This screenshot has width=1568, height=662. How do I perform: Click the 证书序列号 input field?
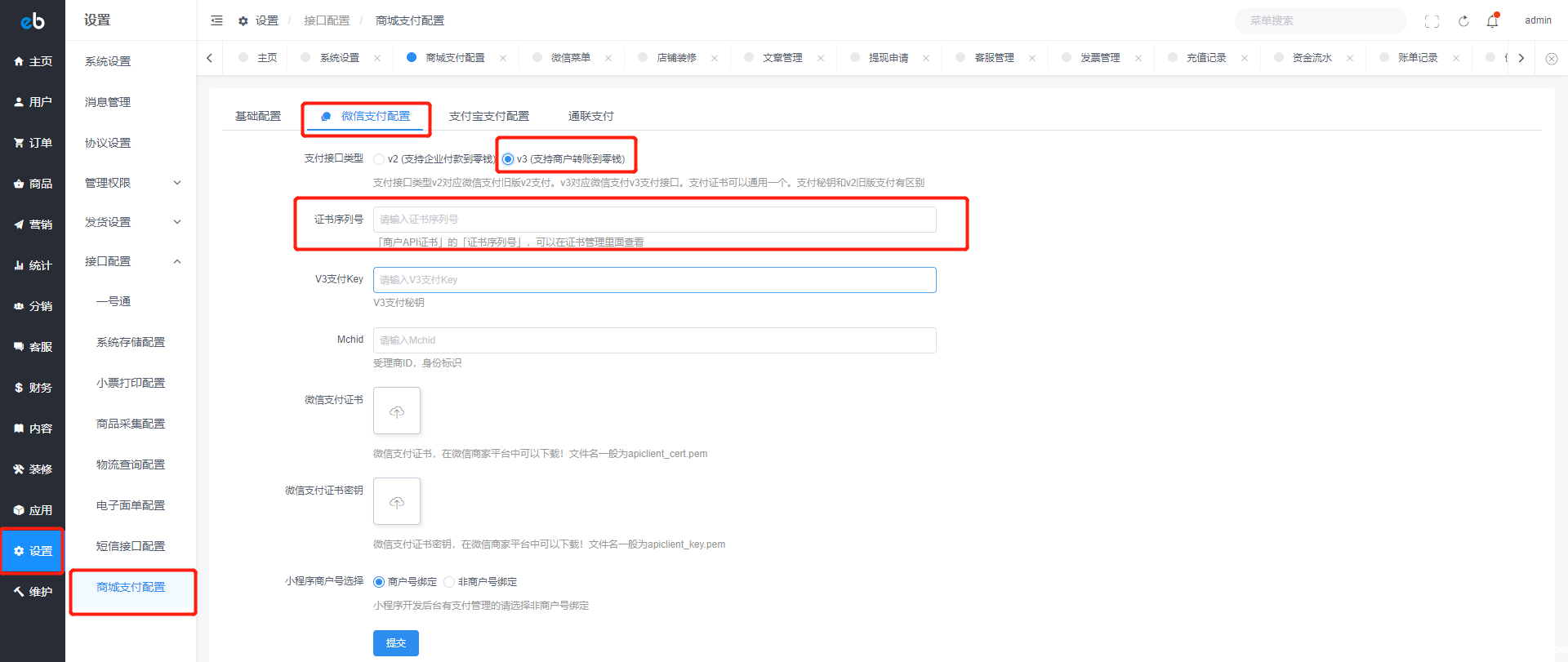(x=654, y=220)
